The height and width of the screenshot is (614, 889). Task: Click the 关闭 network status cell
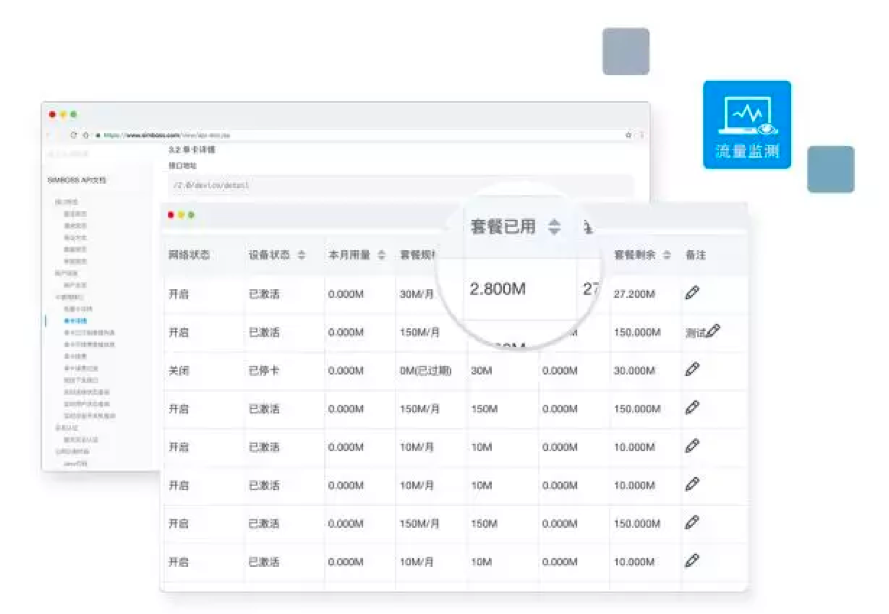[x=179, y=371]
